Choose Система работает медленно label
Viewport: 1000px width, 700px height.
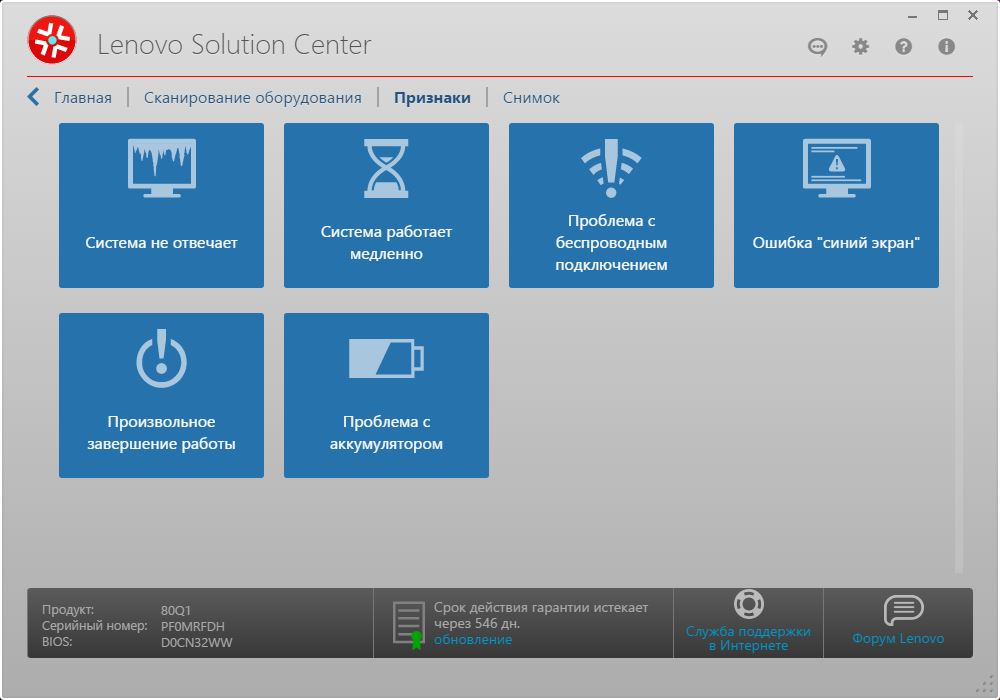[x=386, y=243]
